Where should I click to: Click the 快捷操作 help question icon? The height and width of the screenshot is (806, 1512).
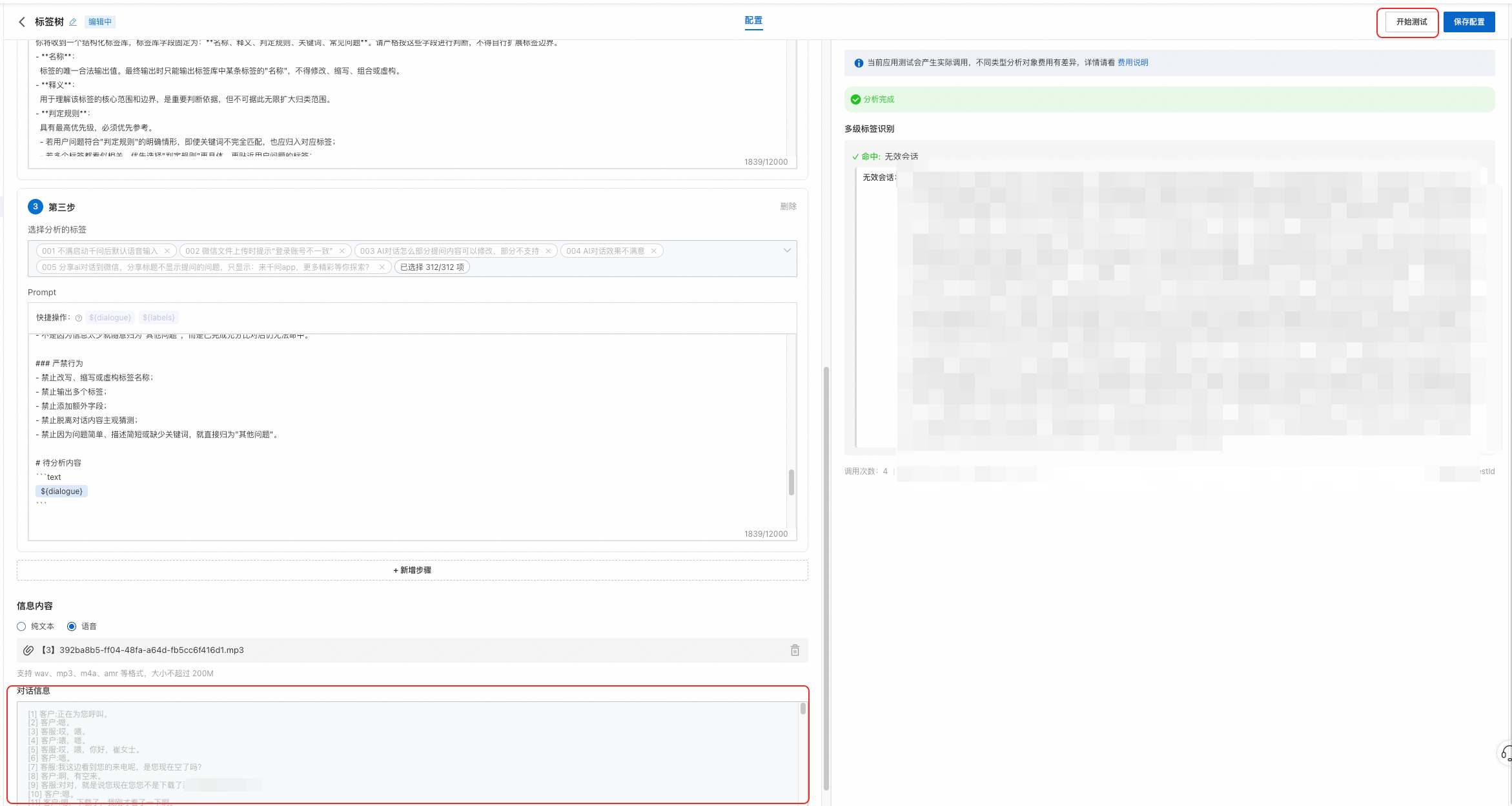pos(79,318)
